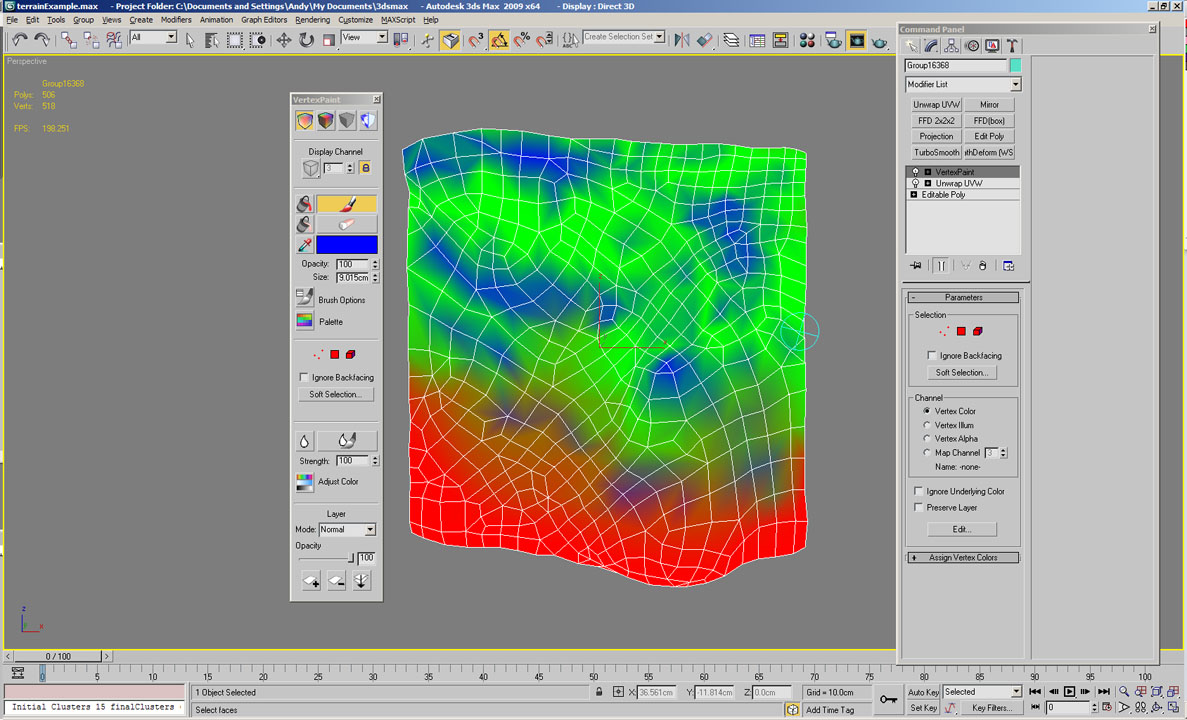Image resolution: width=1187 pixels, height=720 pixels.
Task: Open the Hierarchy tab in Command Panel
Action: (951, 46)
